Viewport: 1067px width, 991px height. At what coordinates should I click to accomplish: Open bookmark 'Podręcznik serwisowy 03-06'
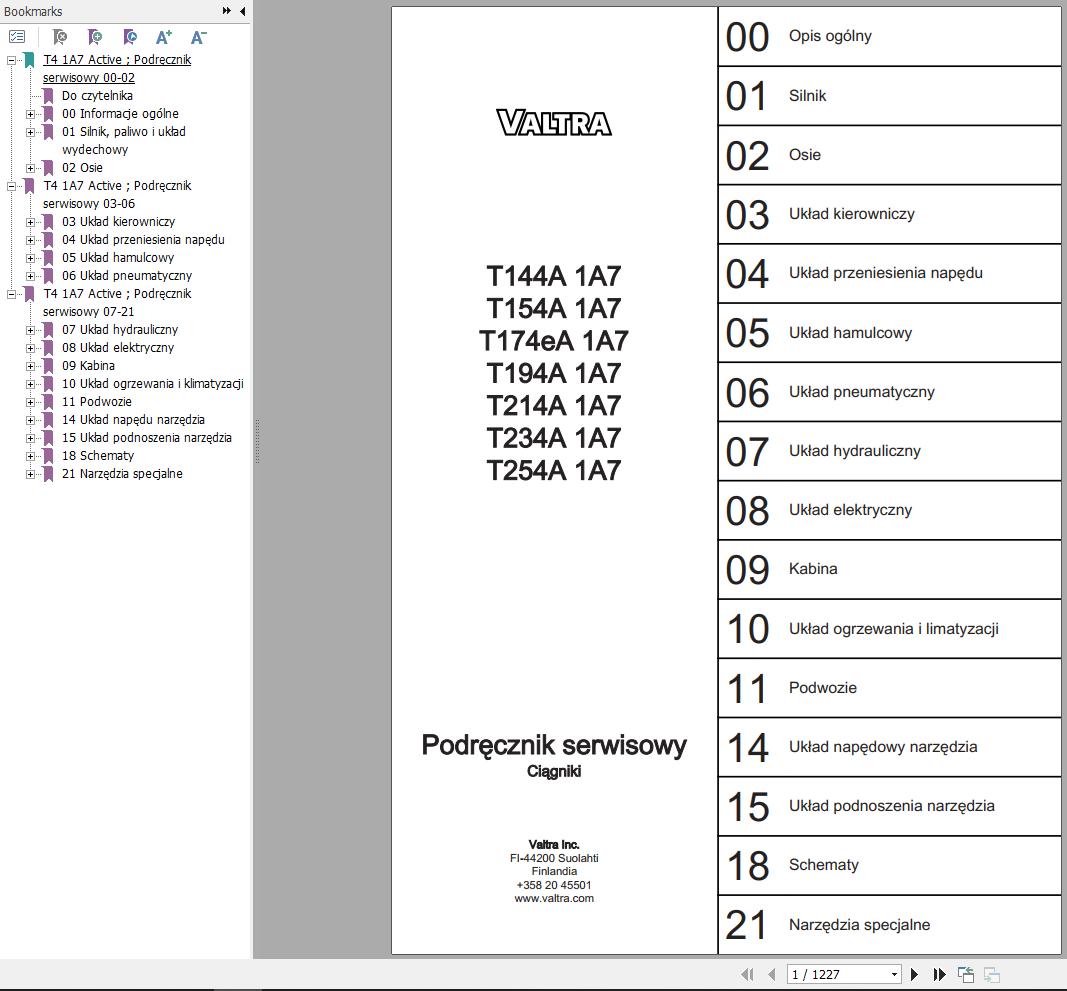point(117,195)
